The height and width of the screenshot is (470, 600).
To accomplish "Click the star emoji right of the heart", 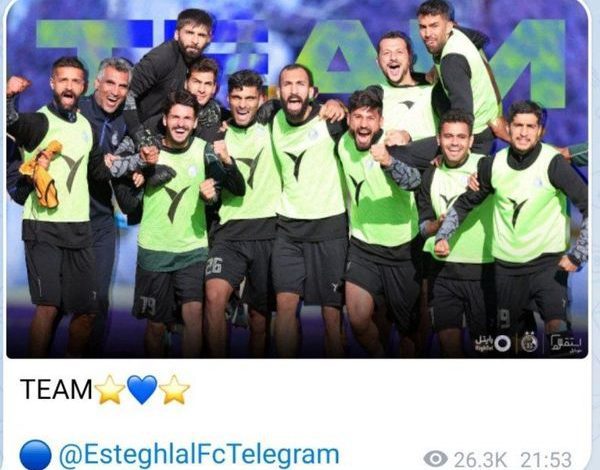I will [174, 389].
